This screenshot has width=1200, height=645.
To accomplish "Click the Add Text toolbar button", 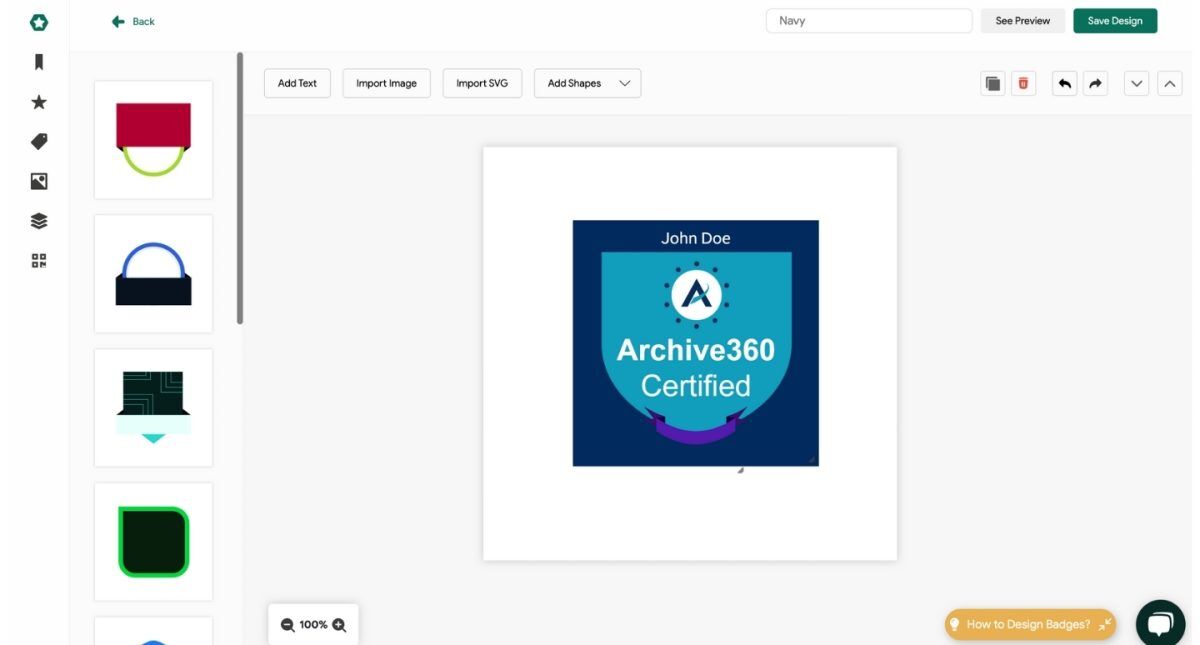I will click(297, 84).
